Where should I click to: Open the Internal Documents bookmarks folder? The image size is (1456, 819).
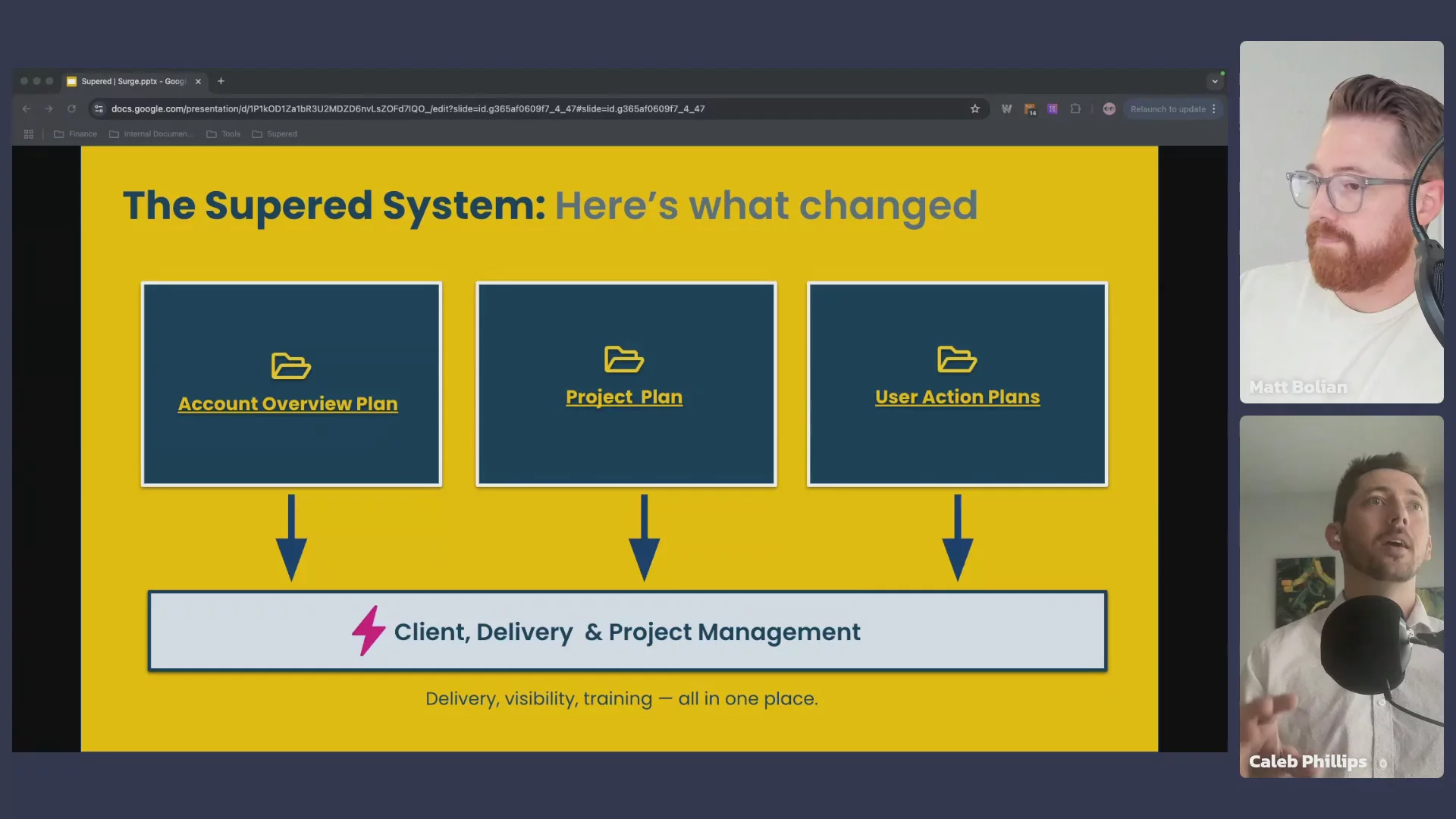coord(152,134)
